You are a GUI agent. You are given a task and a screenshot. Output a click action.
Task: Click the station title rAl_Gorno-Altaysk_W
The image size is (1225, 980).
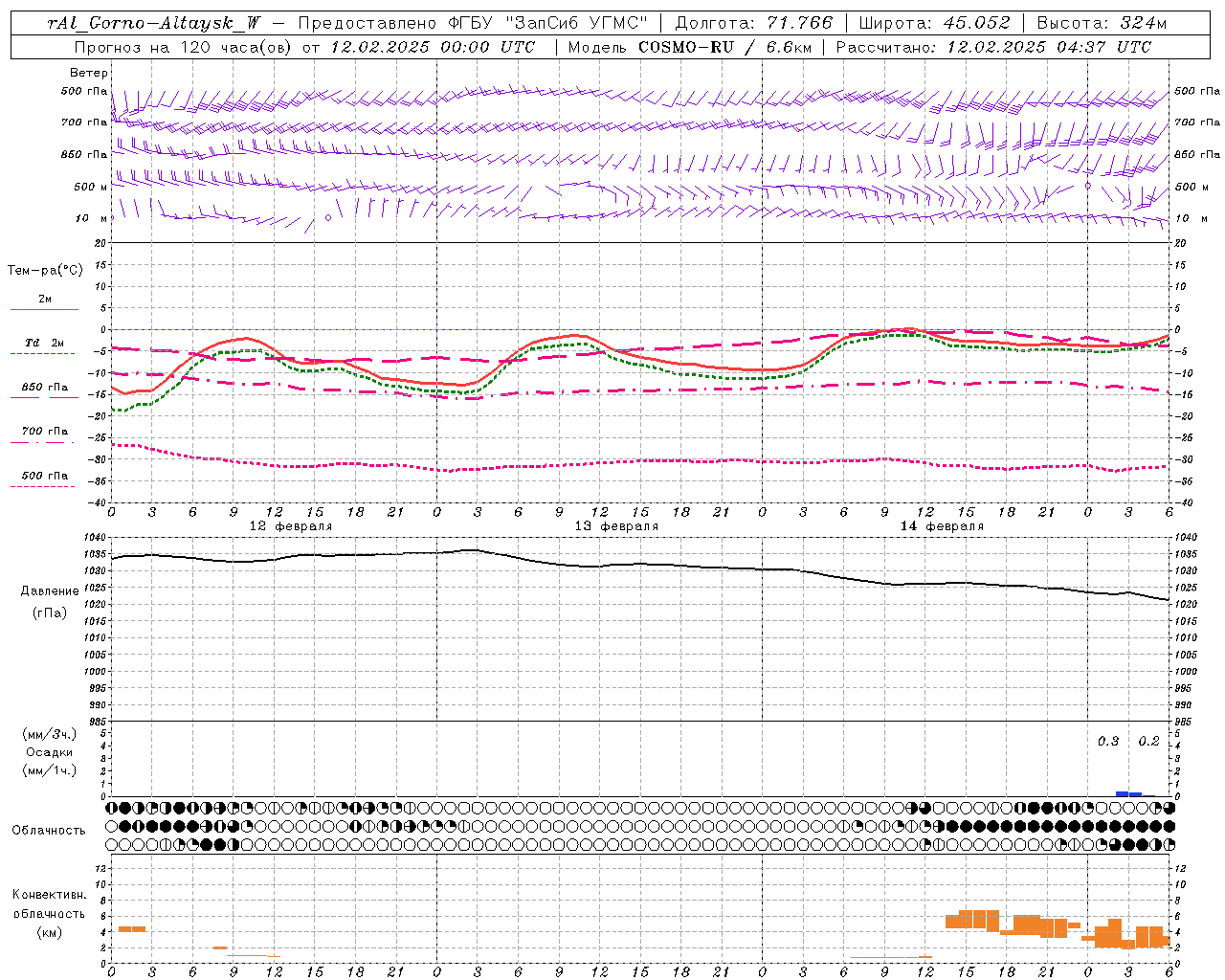click(x=154, y=23)
